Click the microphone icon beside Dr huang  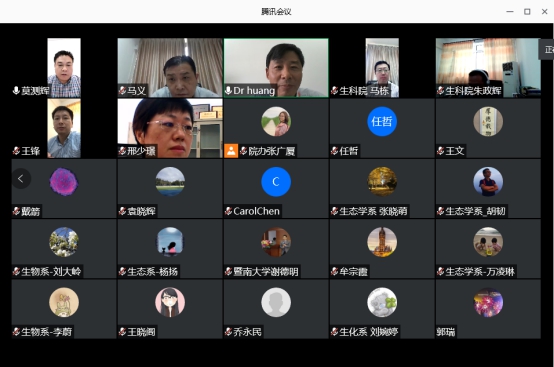click(228, 91)
